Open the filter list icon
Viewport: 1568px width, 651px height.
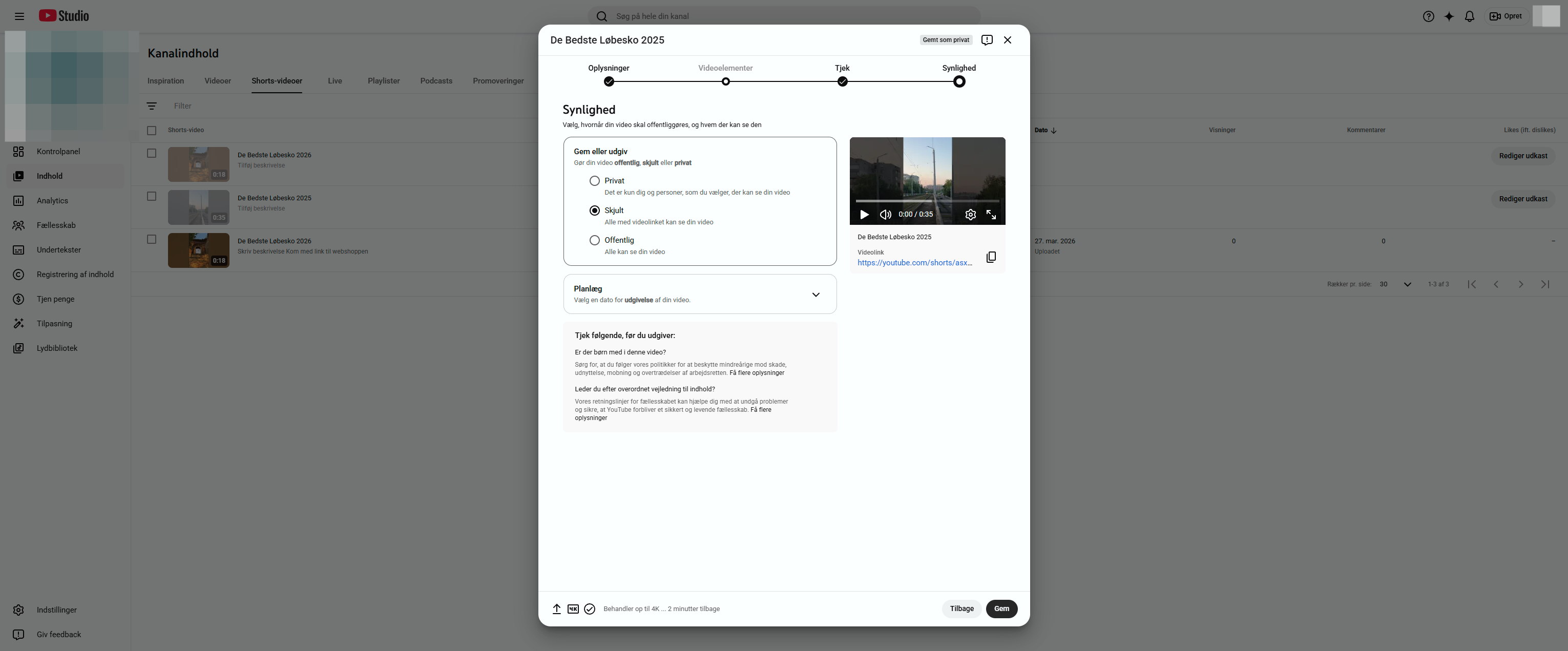[152, 106]
